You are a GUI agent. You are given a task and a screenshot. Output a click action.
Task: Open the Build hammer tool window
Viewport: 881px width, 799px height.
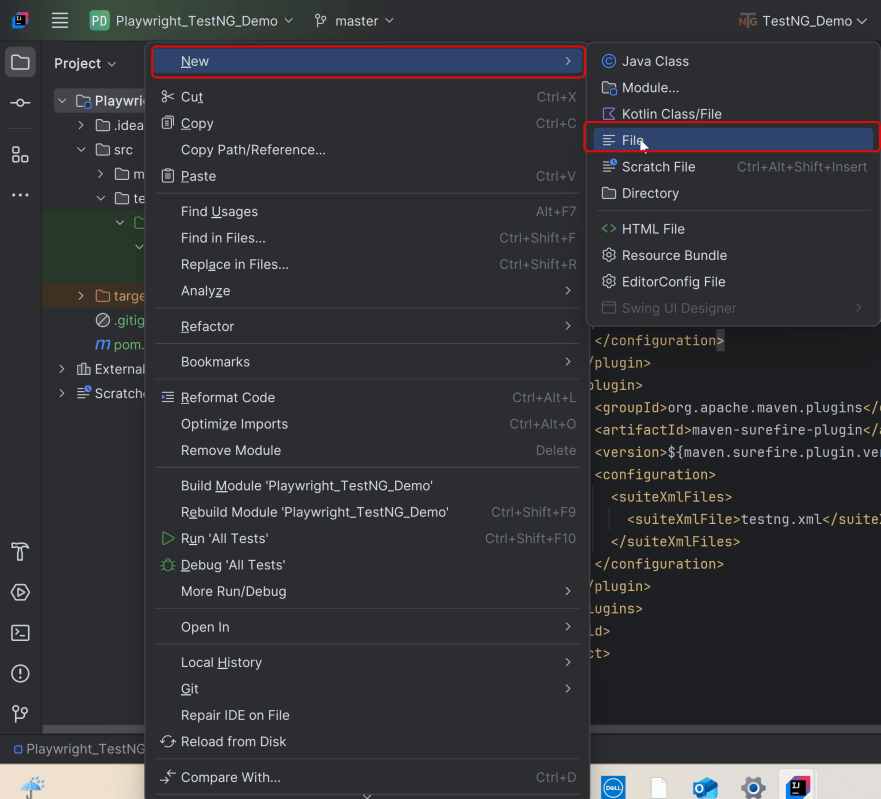coord(20,552)
